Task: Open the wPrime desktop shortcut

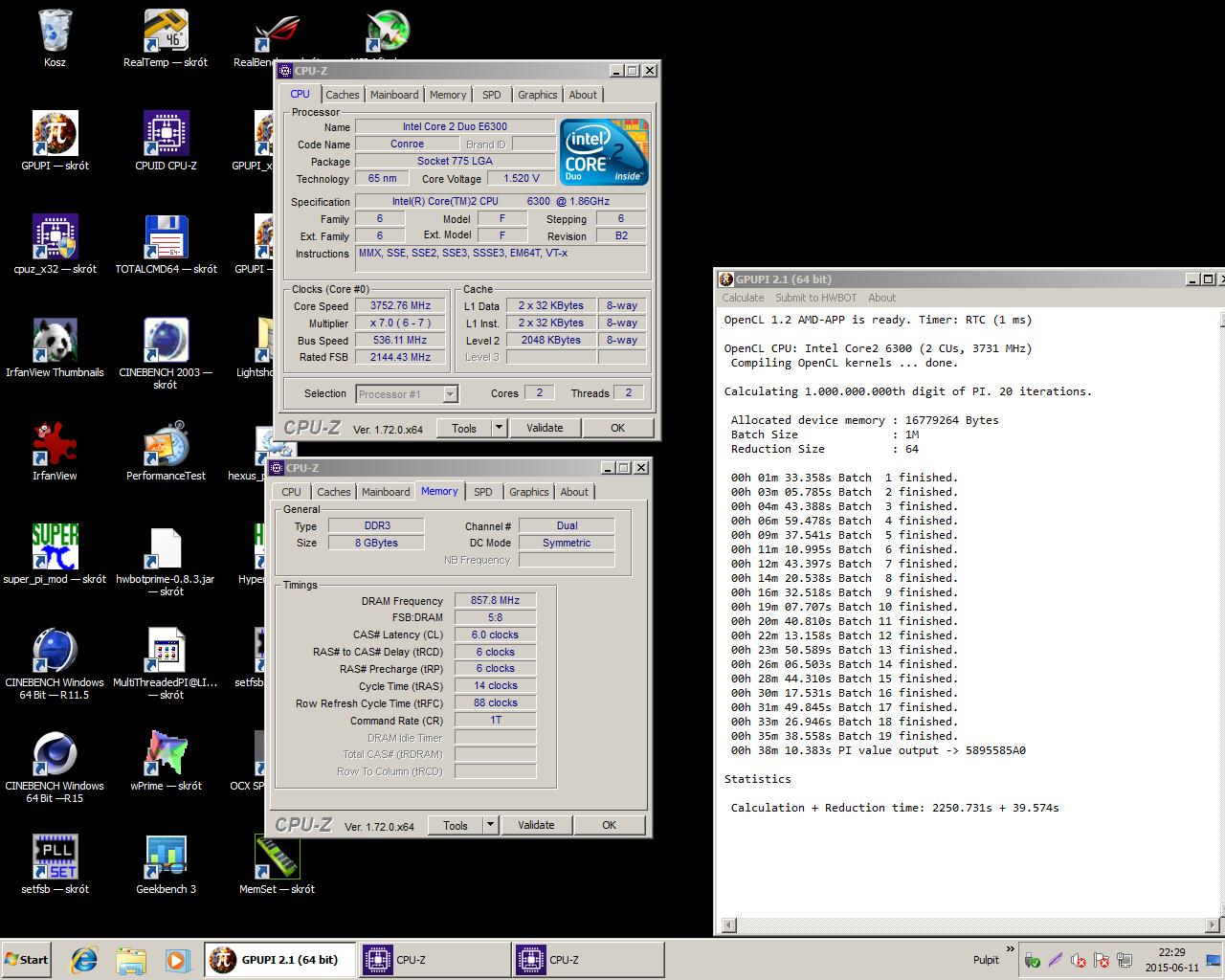Action: pos(166,762)
